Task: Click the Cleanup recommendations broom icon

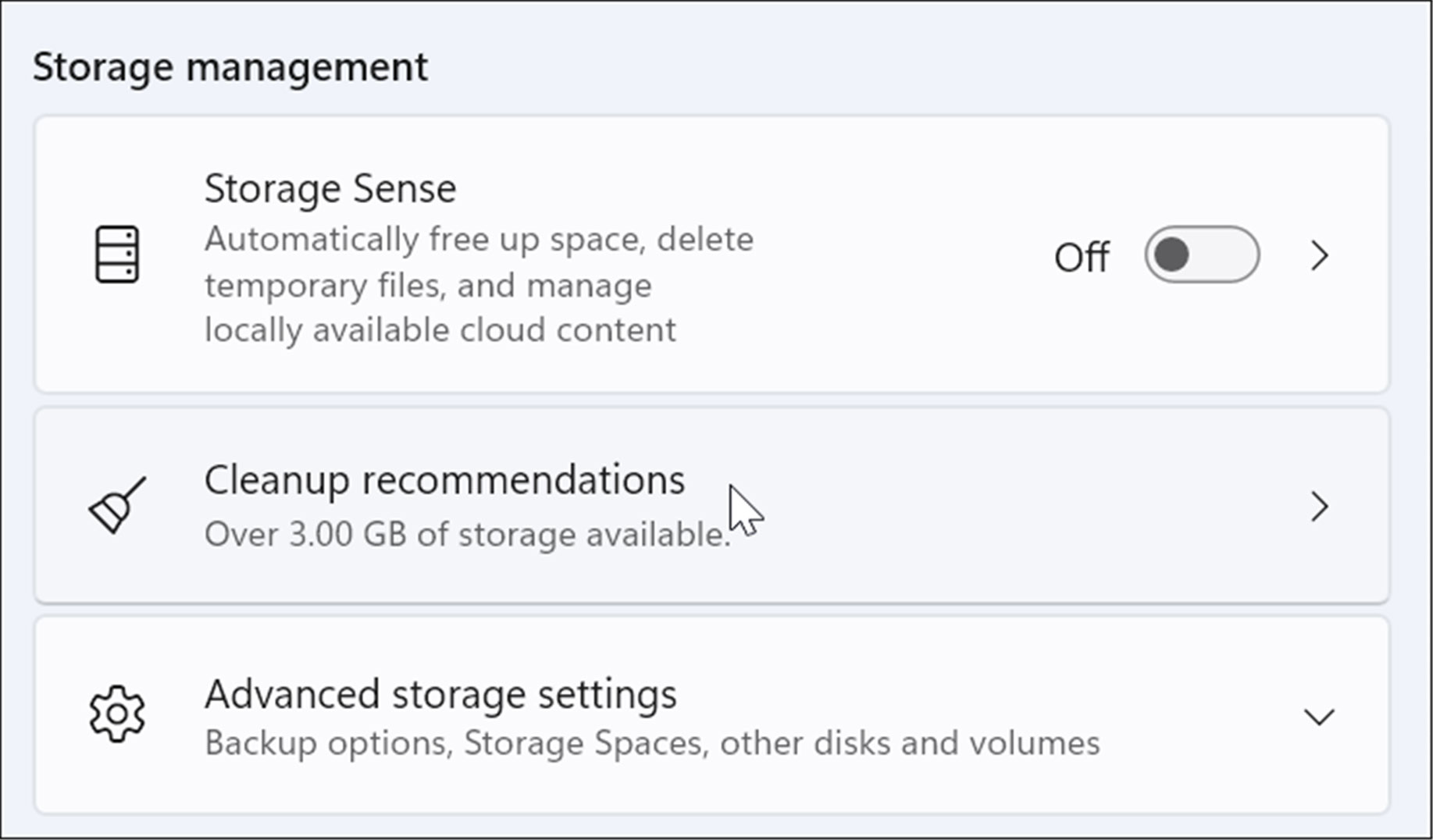Action: 117,506
